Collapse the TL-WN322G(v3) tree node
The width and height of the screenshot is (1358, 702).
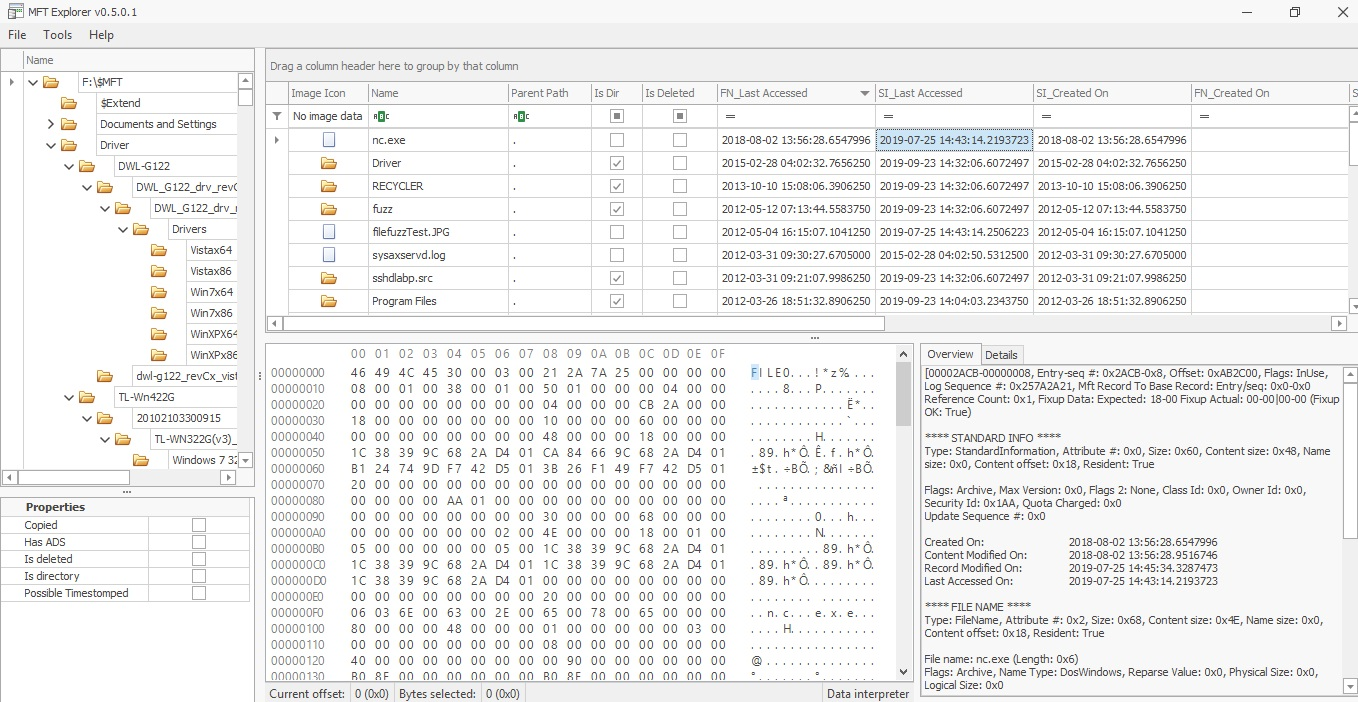coord(105,439)
